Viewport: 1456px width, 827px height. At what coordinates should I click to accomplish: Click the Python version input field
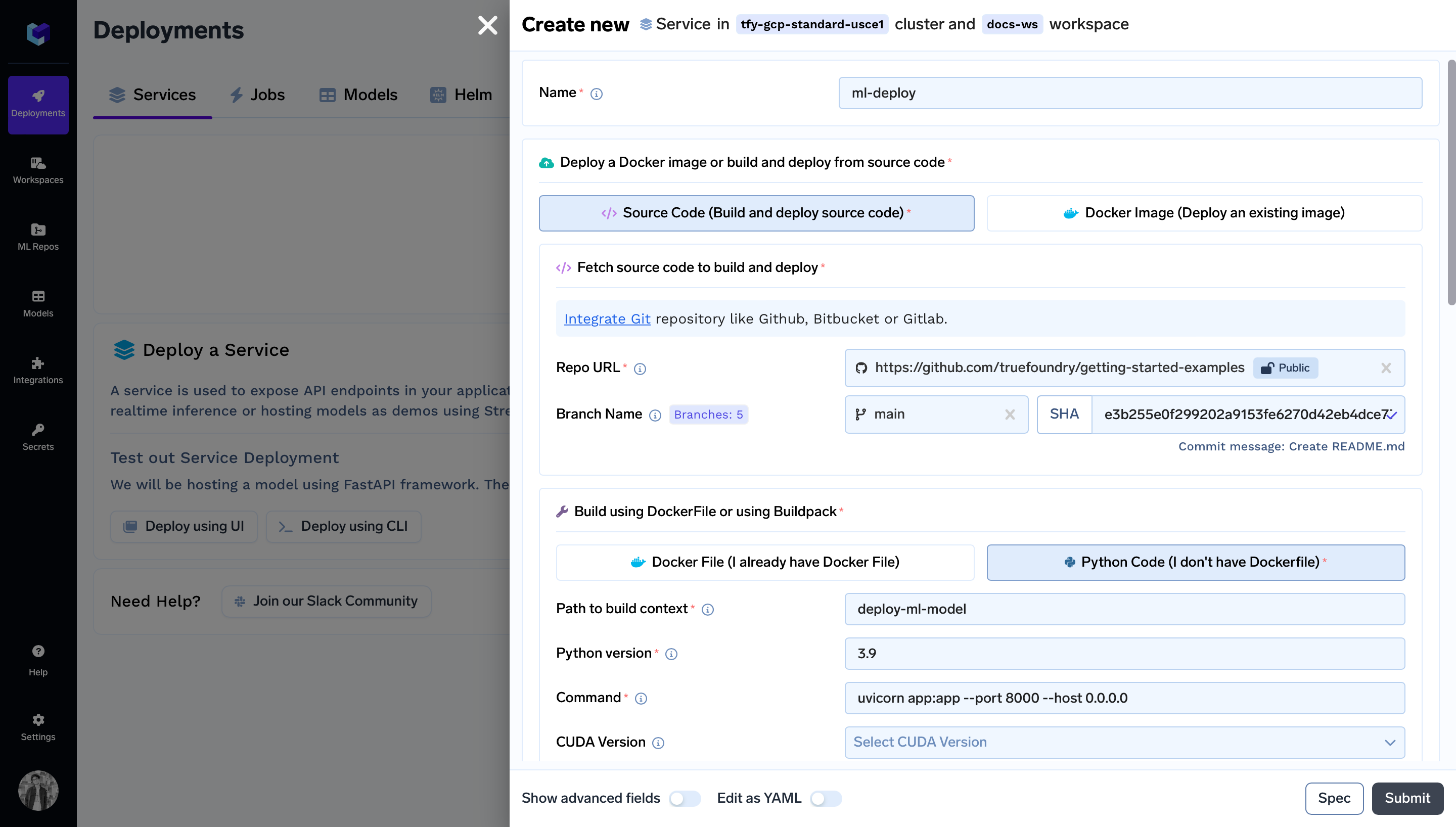pos(1124,653)
